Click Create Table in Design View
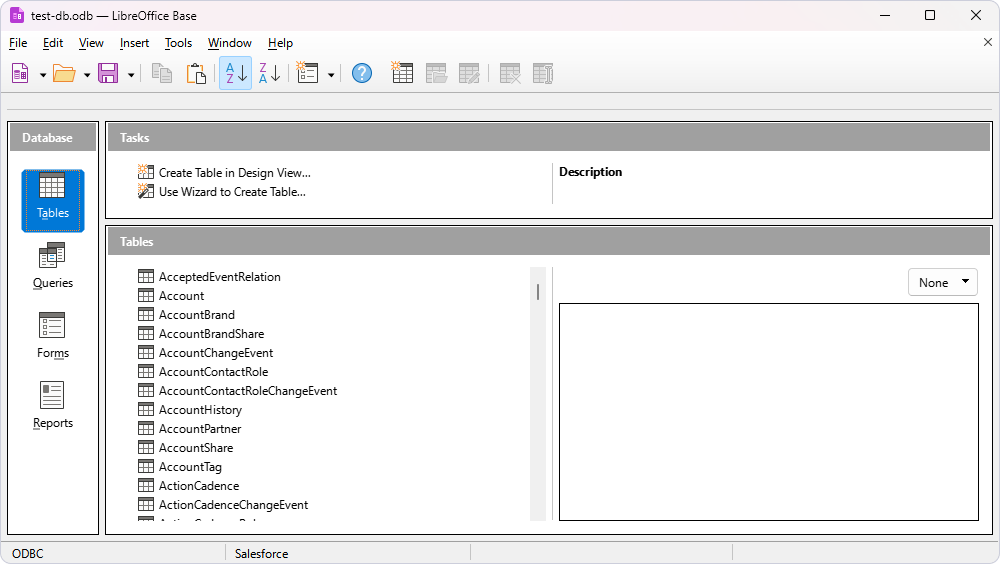The height and width of the screenshot is (564, 1000). coord(234,173)
